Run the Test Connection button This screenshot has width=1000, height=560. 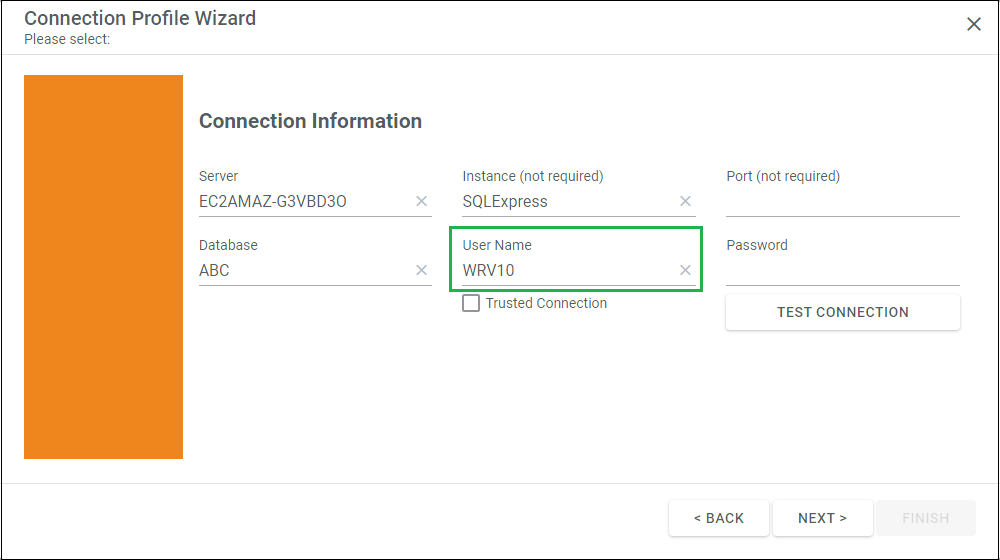point(842,312)
